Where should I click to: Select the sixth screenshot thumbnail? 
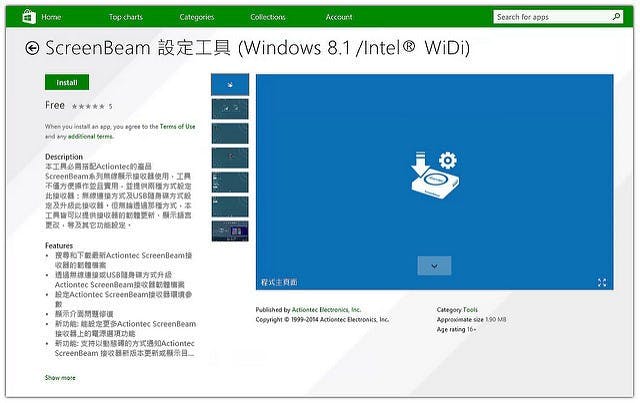(230, 207)
